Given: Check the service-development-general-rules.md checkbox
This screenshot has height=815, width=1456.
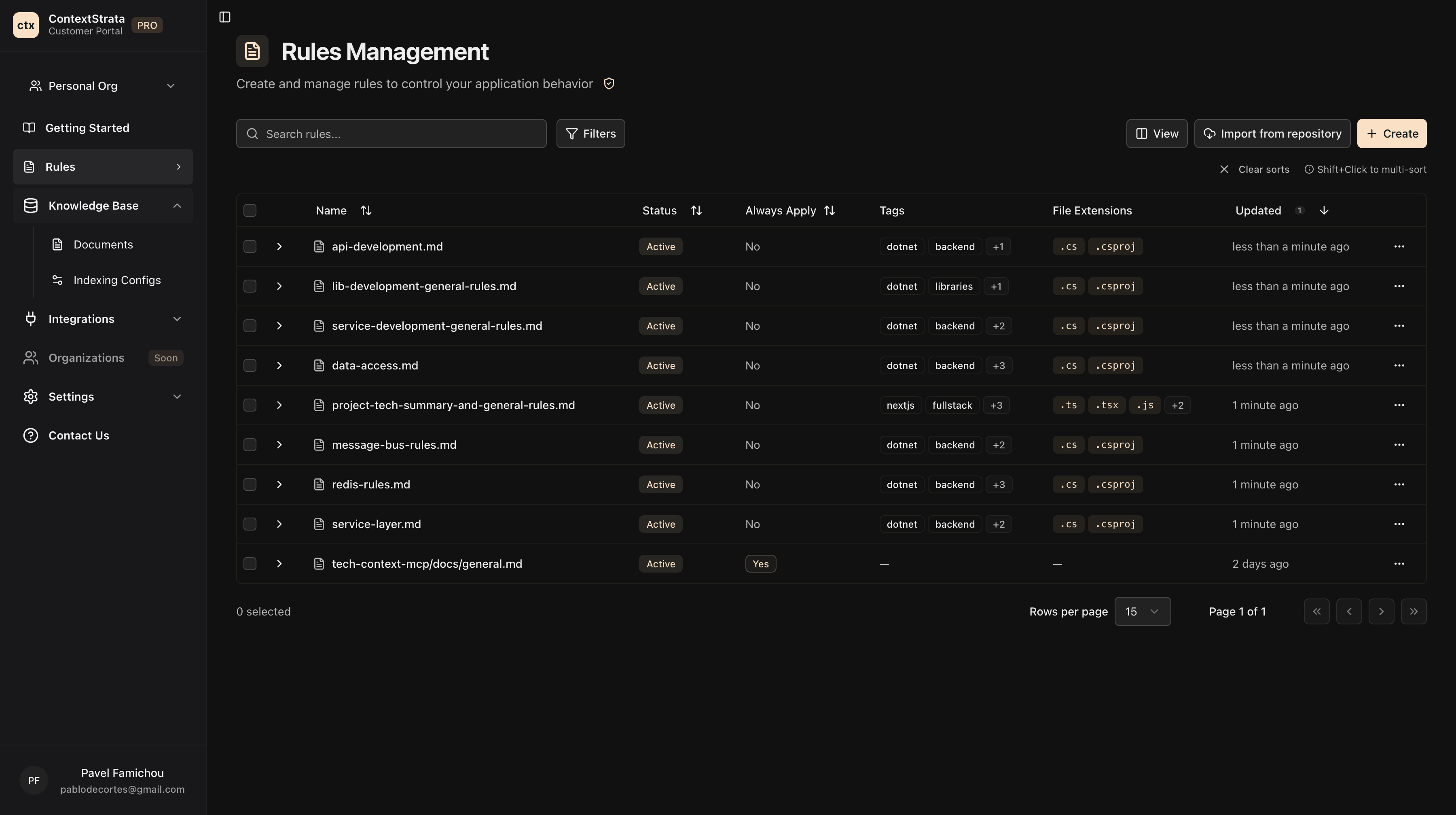Looking at the screenshot, I should click(x=250, y=326).
